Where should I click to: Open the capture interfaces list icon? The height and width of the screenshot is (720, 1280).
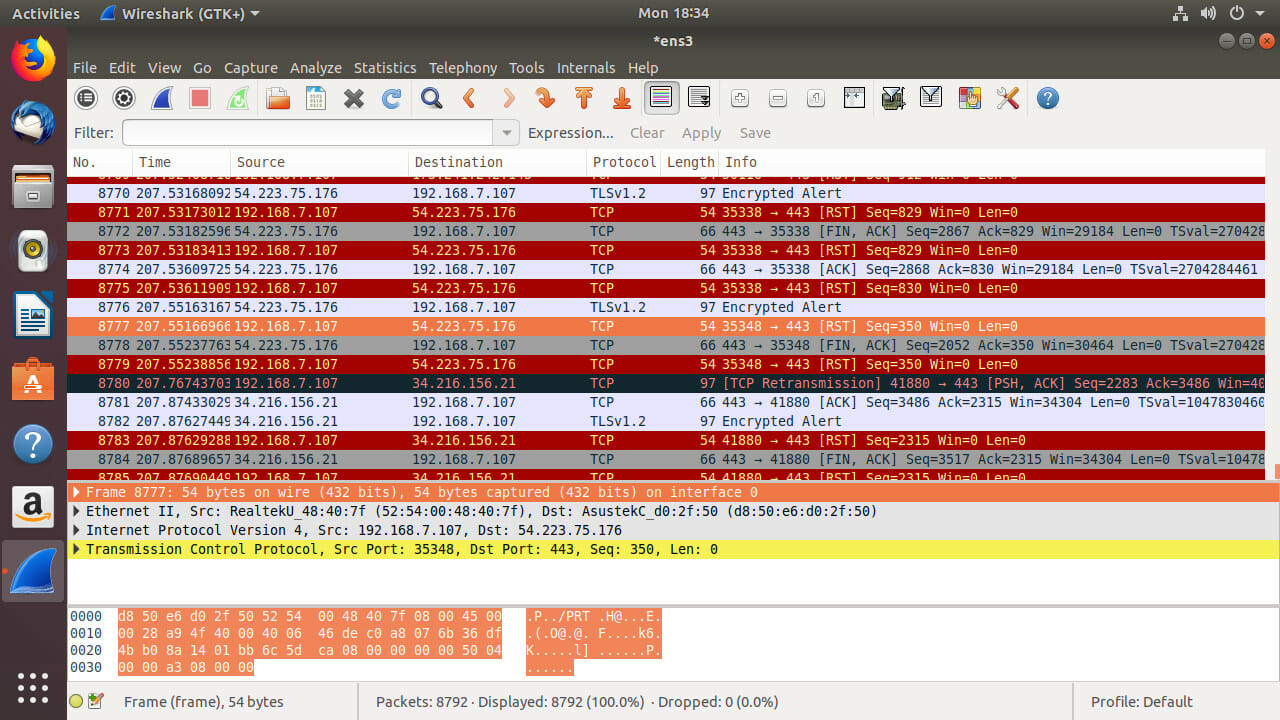click(x=86, y=98)
